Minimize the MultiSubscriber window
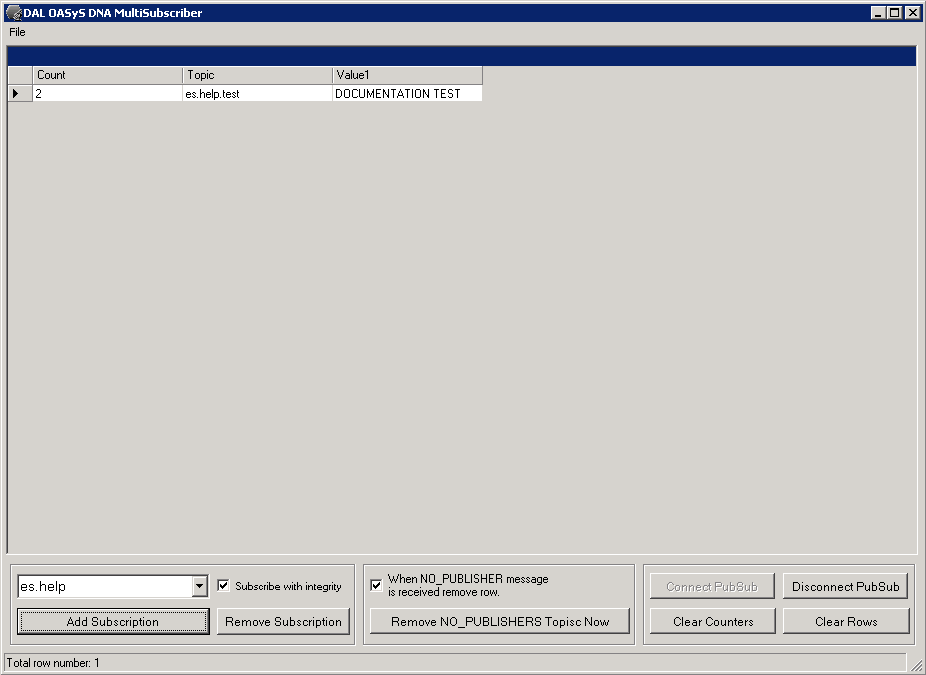Viewport: 926px width, 675px height. [x=878, y=13]
